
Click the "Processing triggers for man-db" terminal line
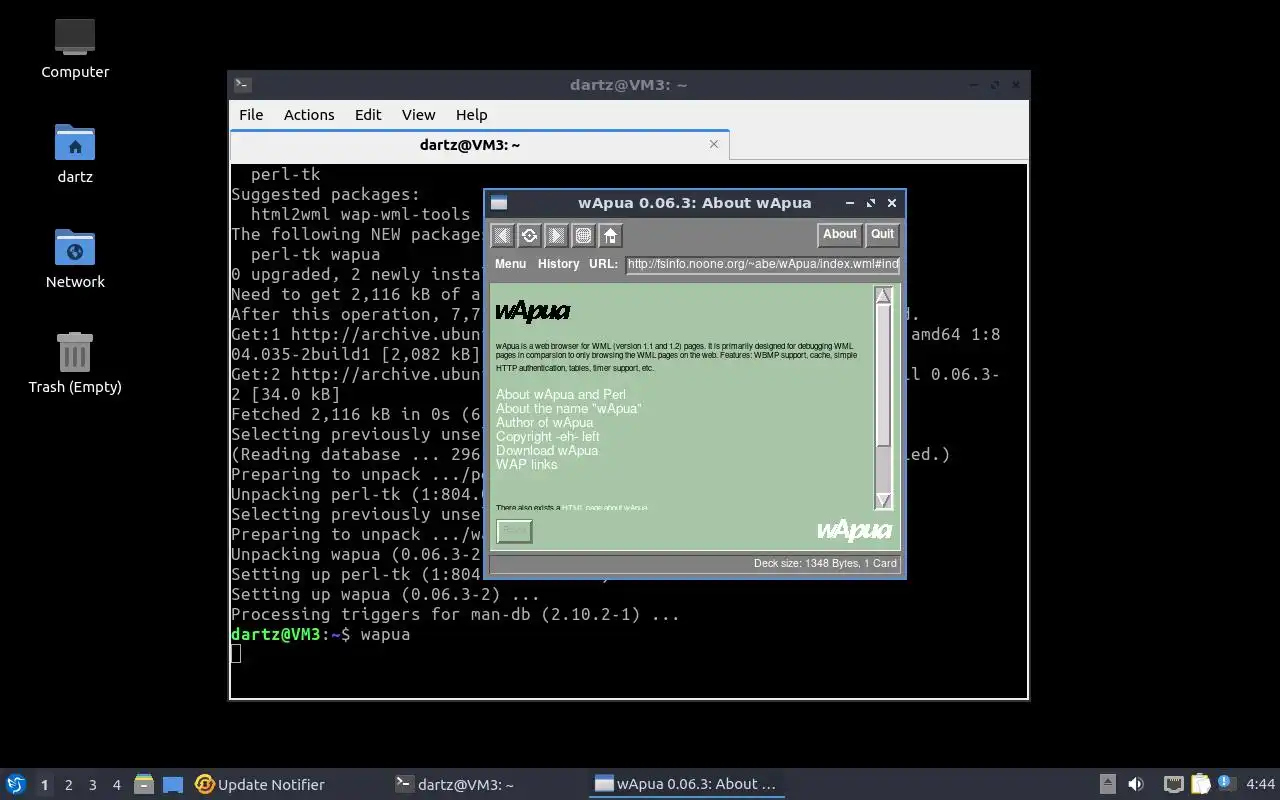click(x=455, y=614)
